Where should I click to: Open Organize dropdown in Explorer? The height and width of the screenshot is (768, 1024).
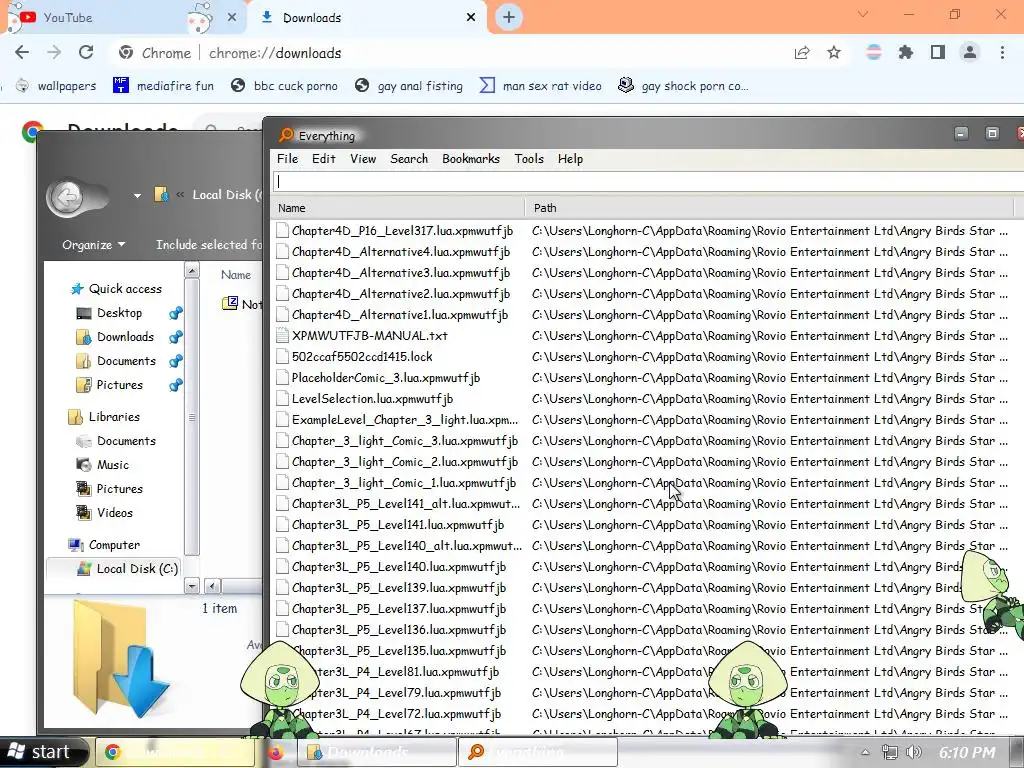pyautogui.click(x=93, y=245)
